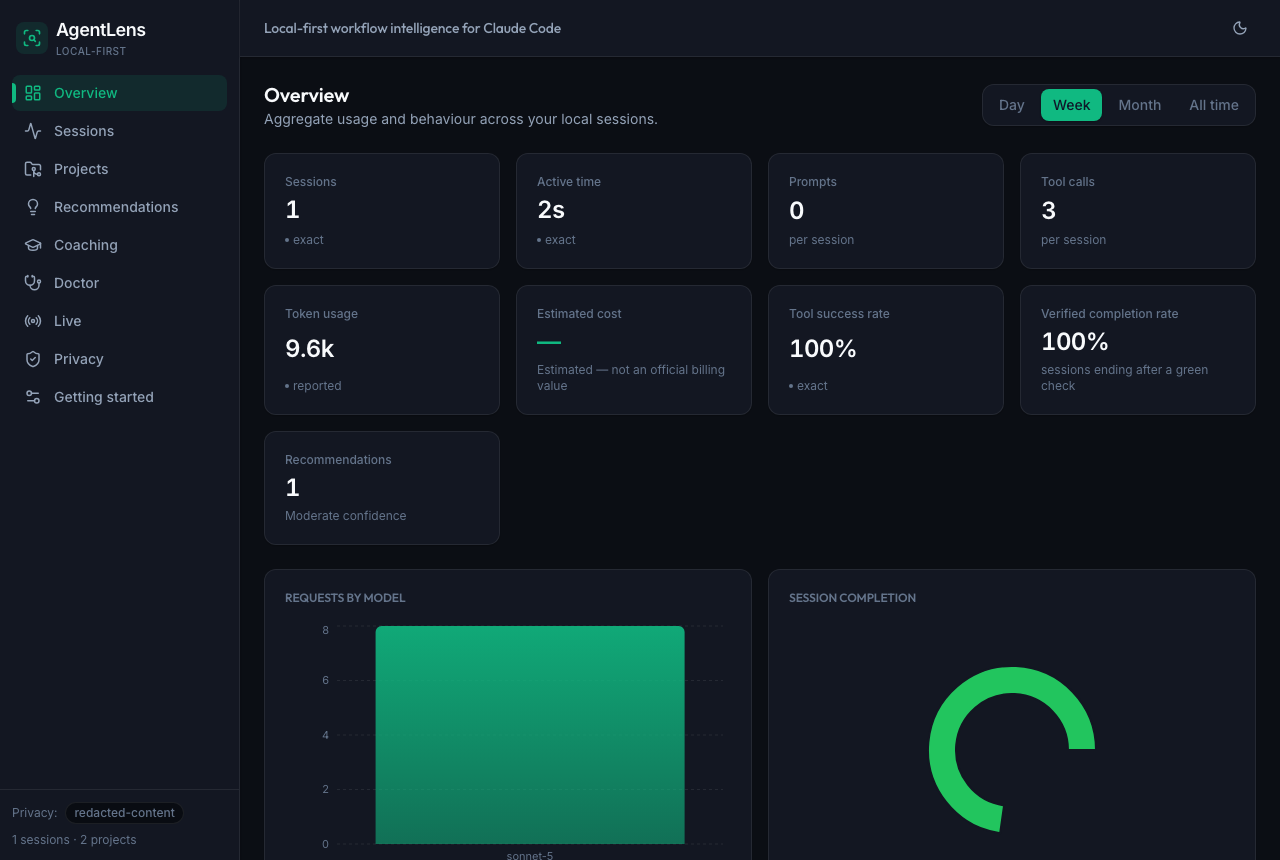1280x860 pixels.
Task: Open the Sessions page
Action: 120,131
